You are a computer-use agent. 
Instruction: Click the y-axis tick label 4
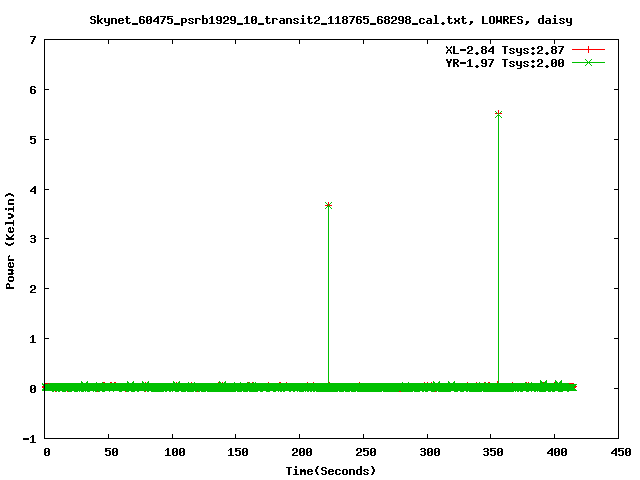tap(33, 190)
